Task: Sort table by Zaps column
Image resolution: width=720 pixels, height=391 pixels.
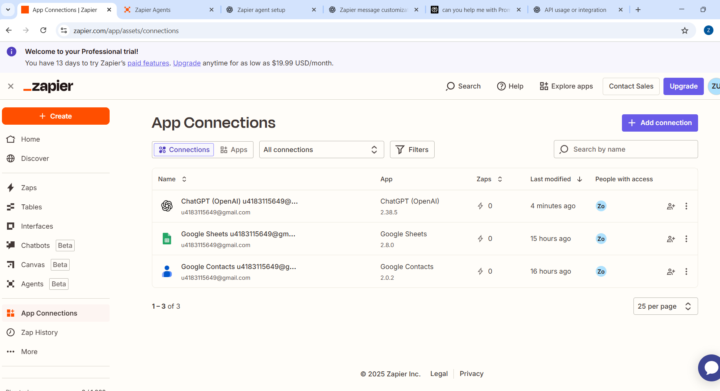Action: 489,179
